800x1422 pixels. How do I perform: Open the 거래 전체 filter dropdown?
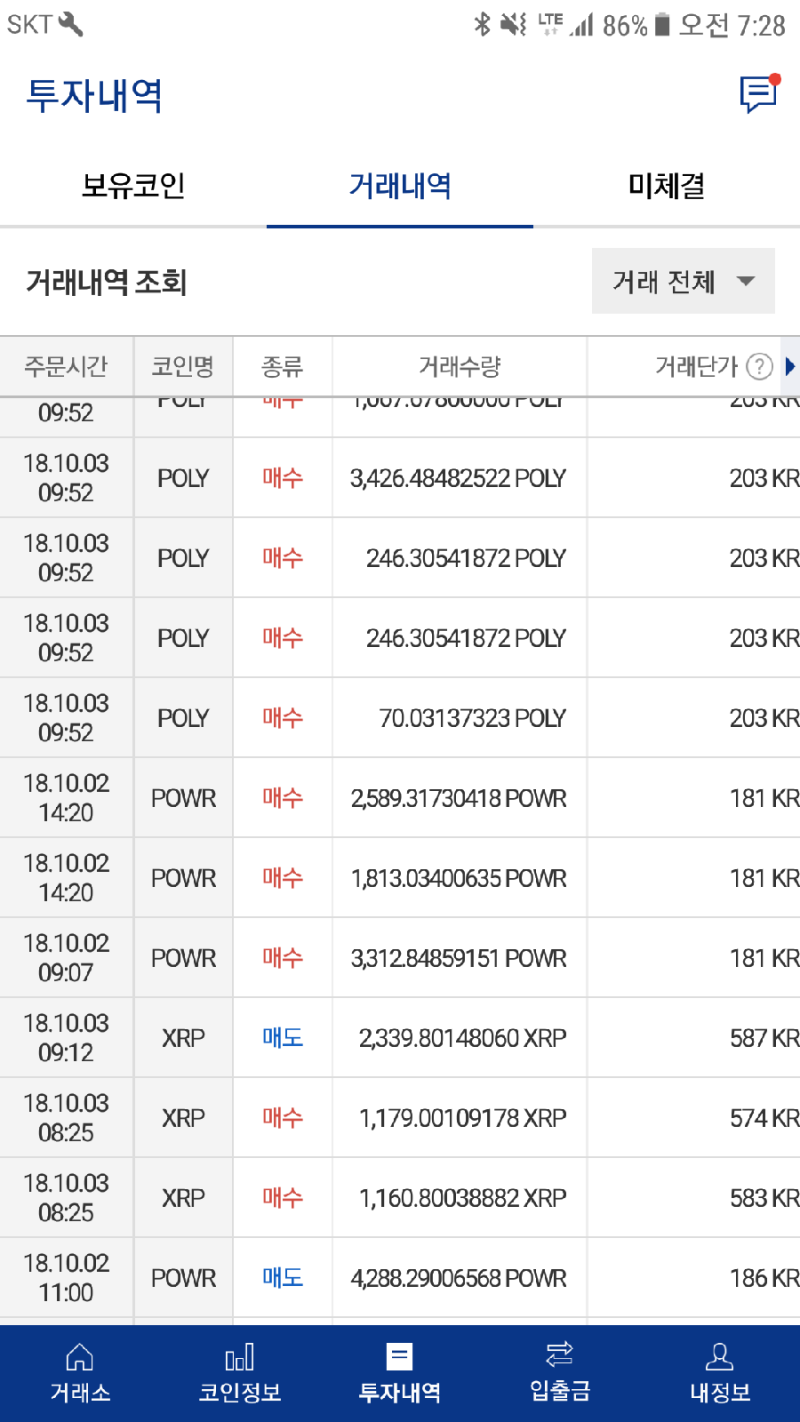pyautogui.click(x=683, y=281)
